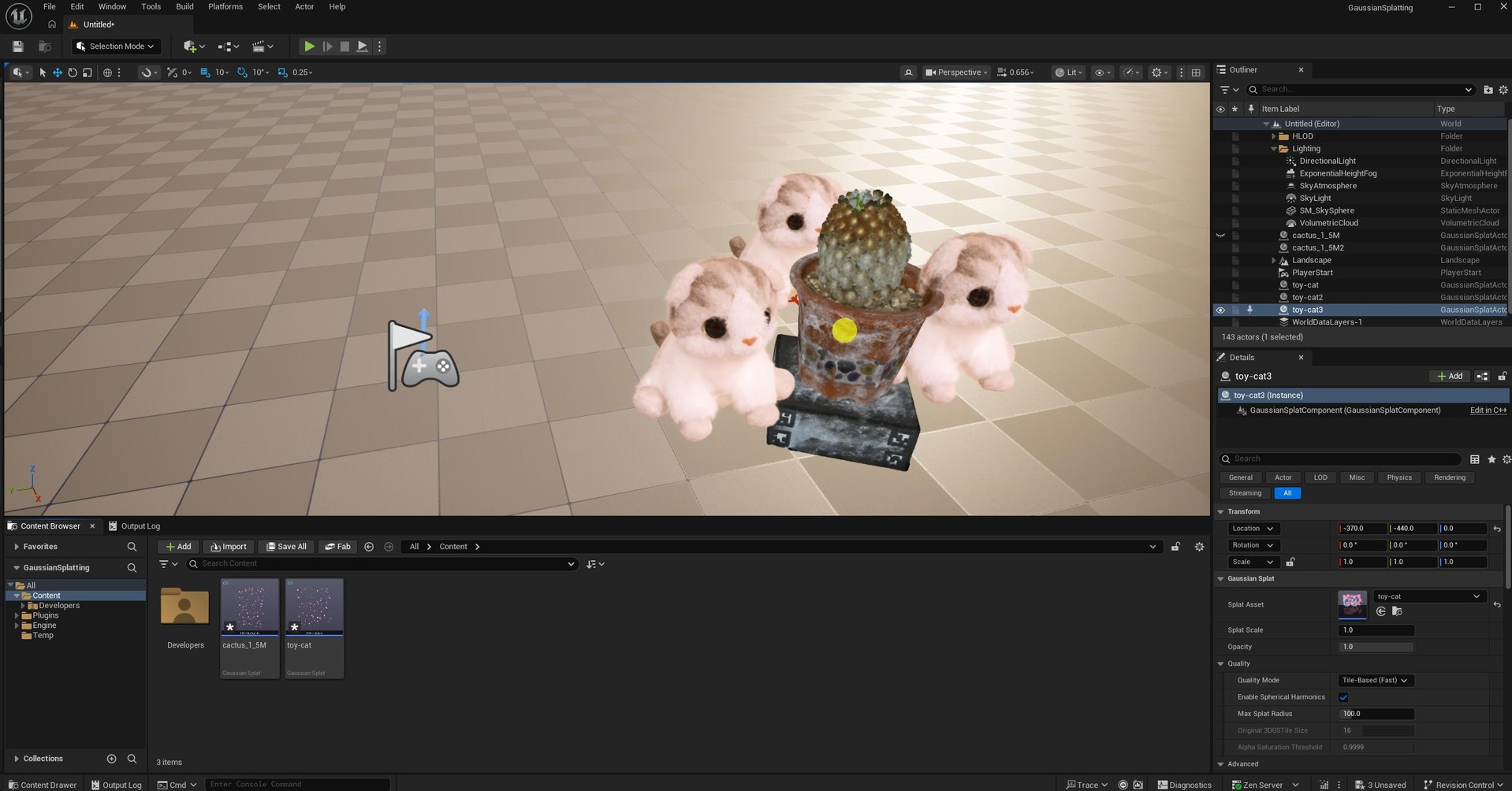The width and height of the screenshot is (1512, 791).
Task: Open the Lit view mode dropdown
Action: [x=1069, y=72]
